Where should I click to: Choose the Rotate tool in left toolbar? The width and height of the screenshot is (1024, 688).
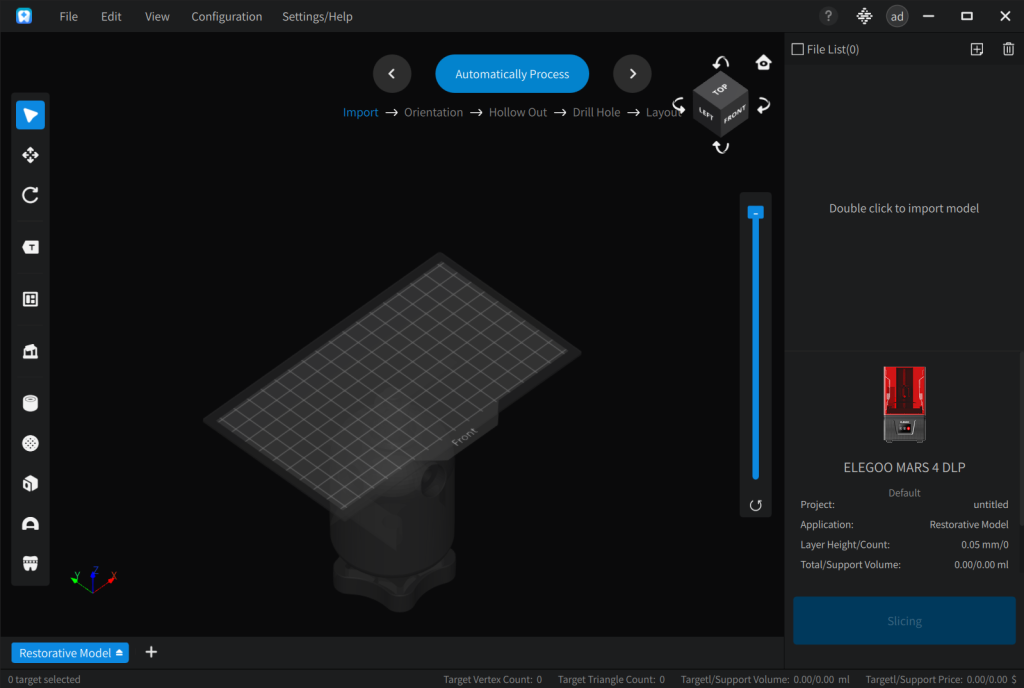[x=30, y=195]
